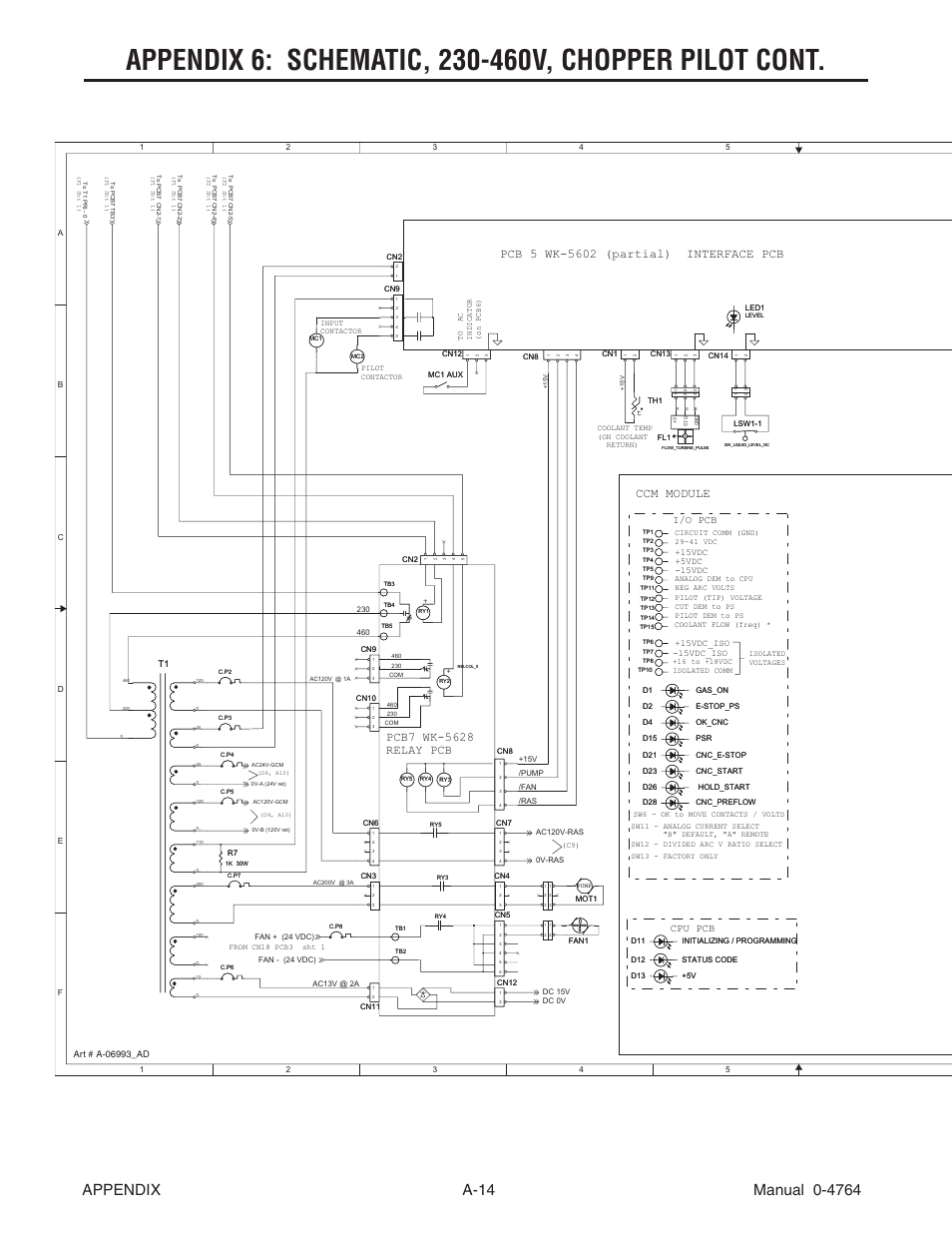Screen dimensions: 952x1233
Task: Click the RY2 relay coil circle
Action: pos(444,681)
